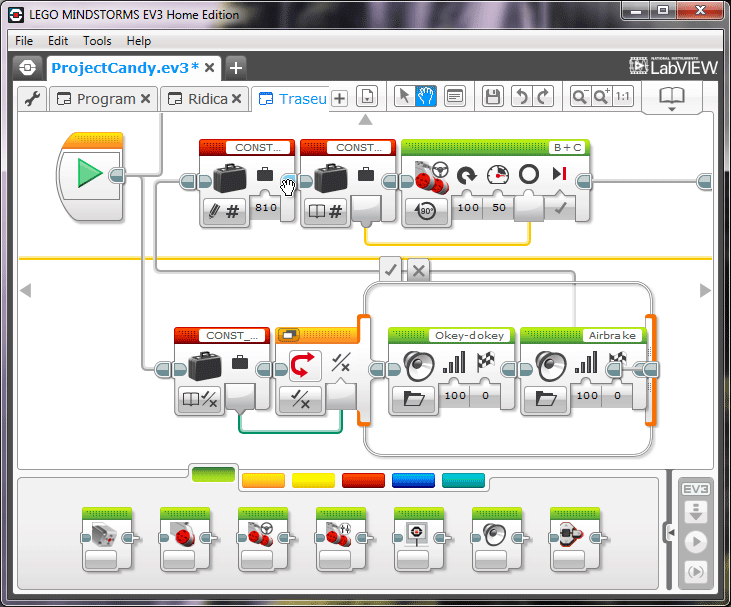Image resolution: width=731 pixels, height=607 pixels.
Task: Select the blue Advanced blocks palette
Action: 414,480
